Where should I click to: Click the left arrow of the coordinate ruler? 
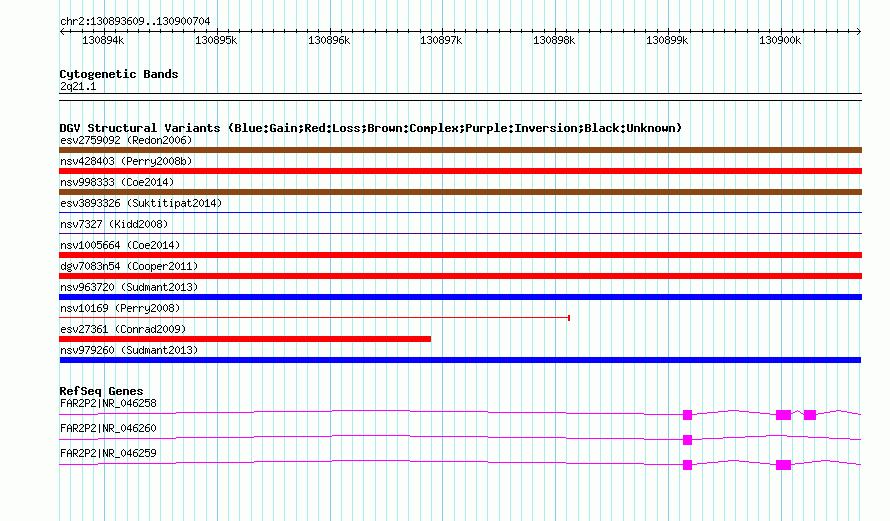(62, 32)
